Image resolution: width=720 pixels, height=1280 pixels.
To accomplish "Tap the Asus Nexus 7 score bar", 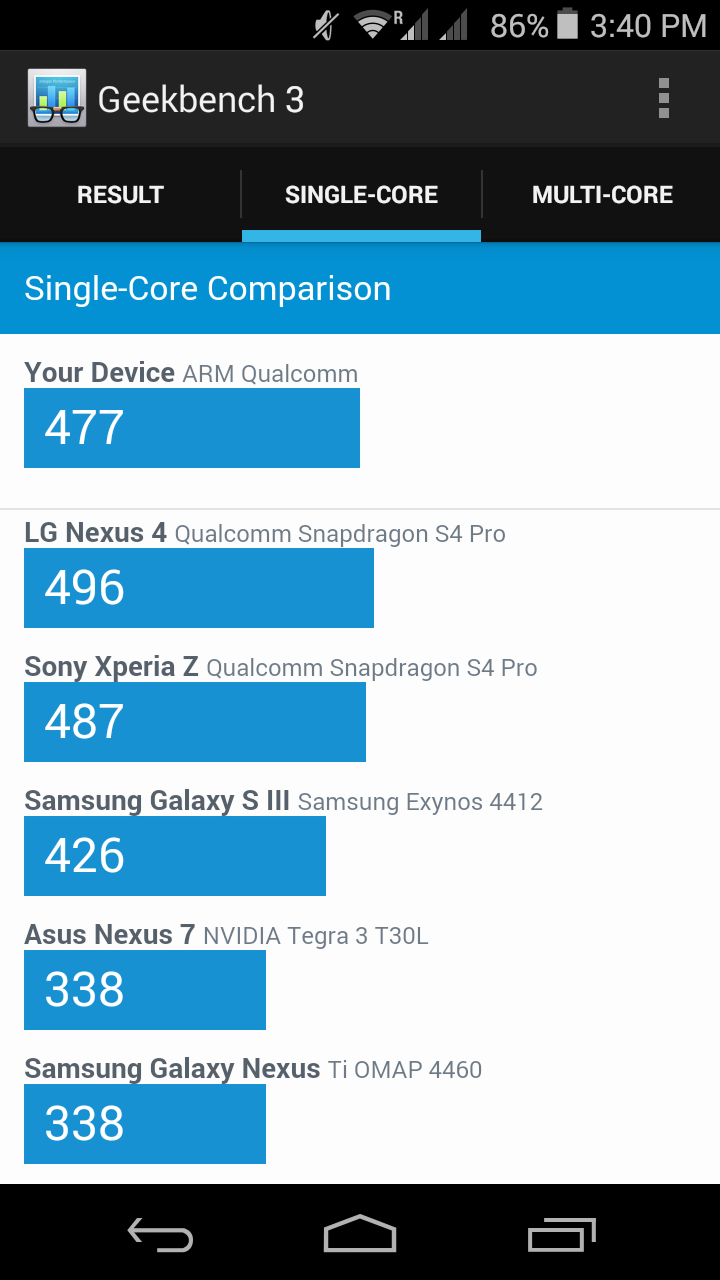I will 145,990.
